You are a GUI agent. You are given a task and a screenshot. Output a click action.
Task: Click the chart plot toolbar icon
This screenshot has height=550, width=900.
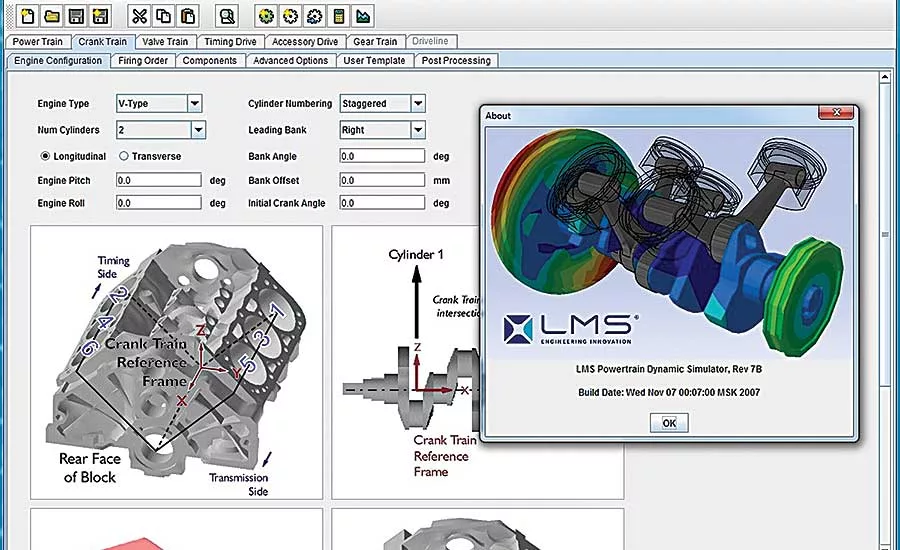point(363,16)
